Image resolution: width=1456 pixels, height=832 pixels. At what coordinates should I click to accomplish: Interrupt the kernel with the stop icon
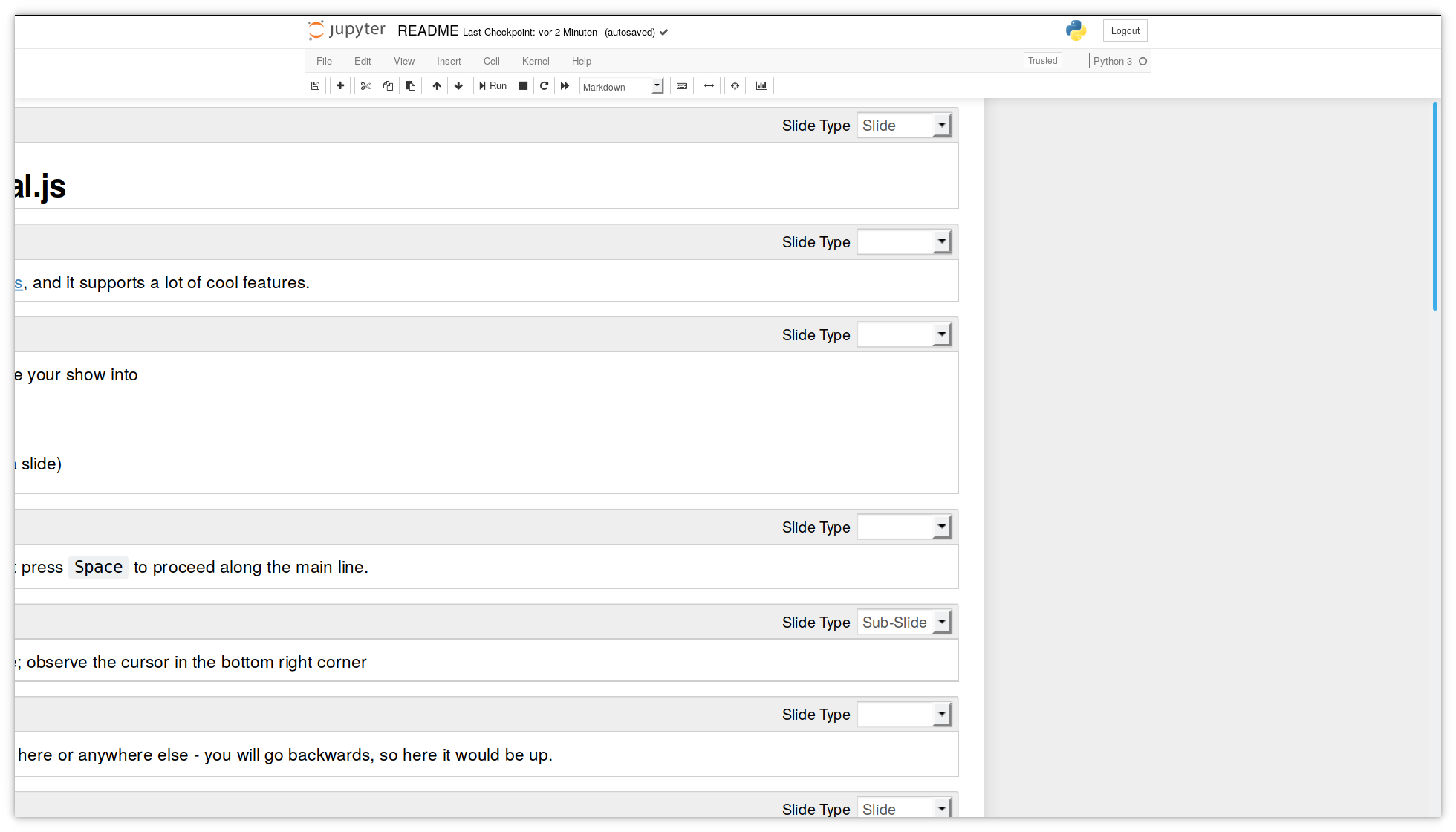tap(523, 86)
